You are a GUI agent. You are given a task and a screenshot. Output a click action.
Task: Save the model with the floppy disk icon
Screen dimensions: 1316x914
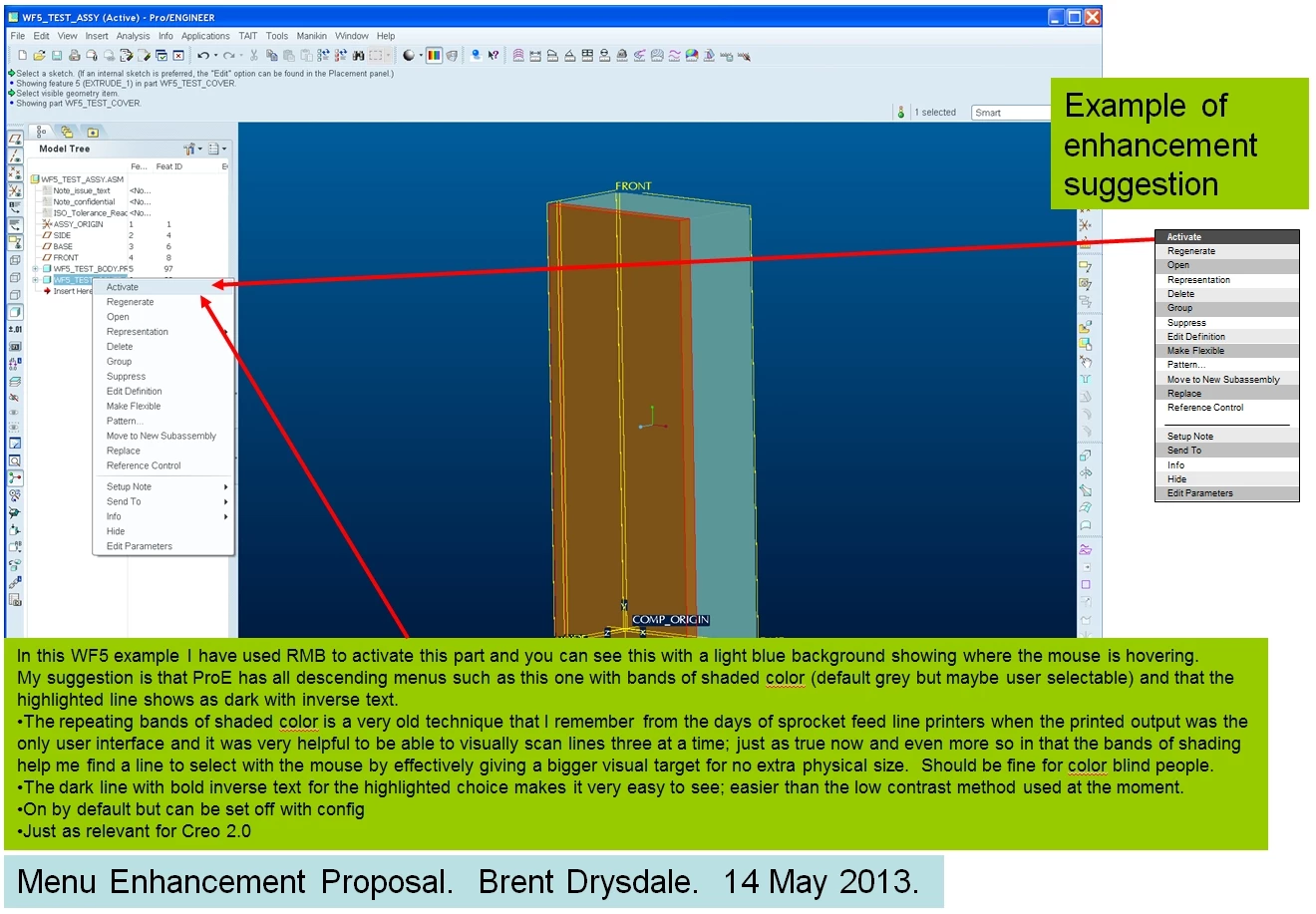(57, 56)
